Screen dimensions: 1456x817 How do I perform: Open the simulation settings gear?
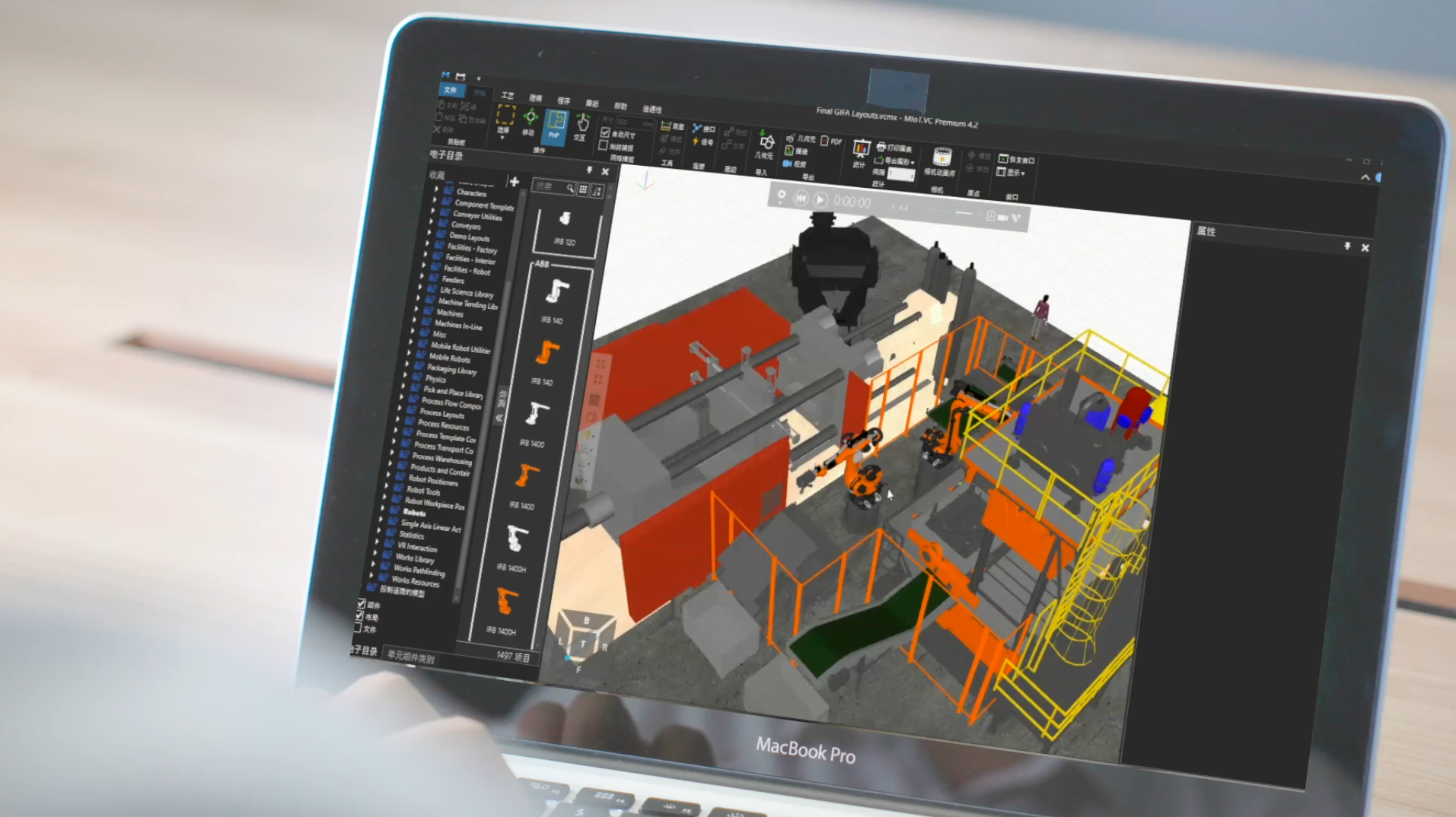pyautogui.click(x=781, y=196)
